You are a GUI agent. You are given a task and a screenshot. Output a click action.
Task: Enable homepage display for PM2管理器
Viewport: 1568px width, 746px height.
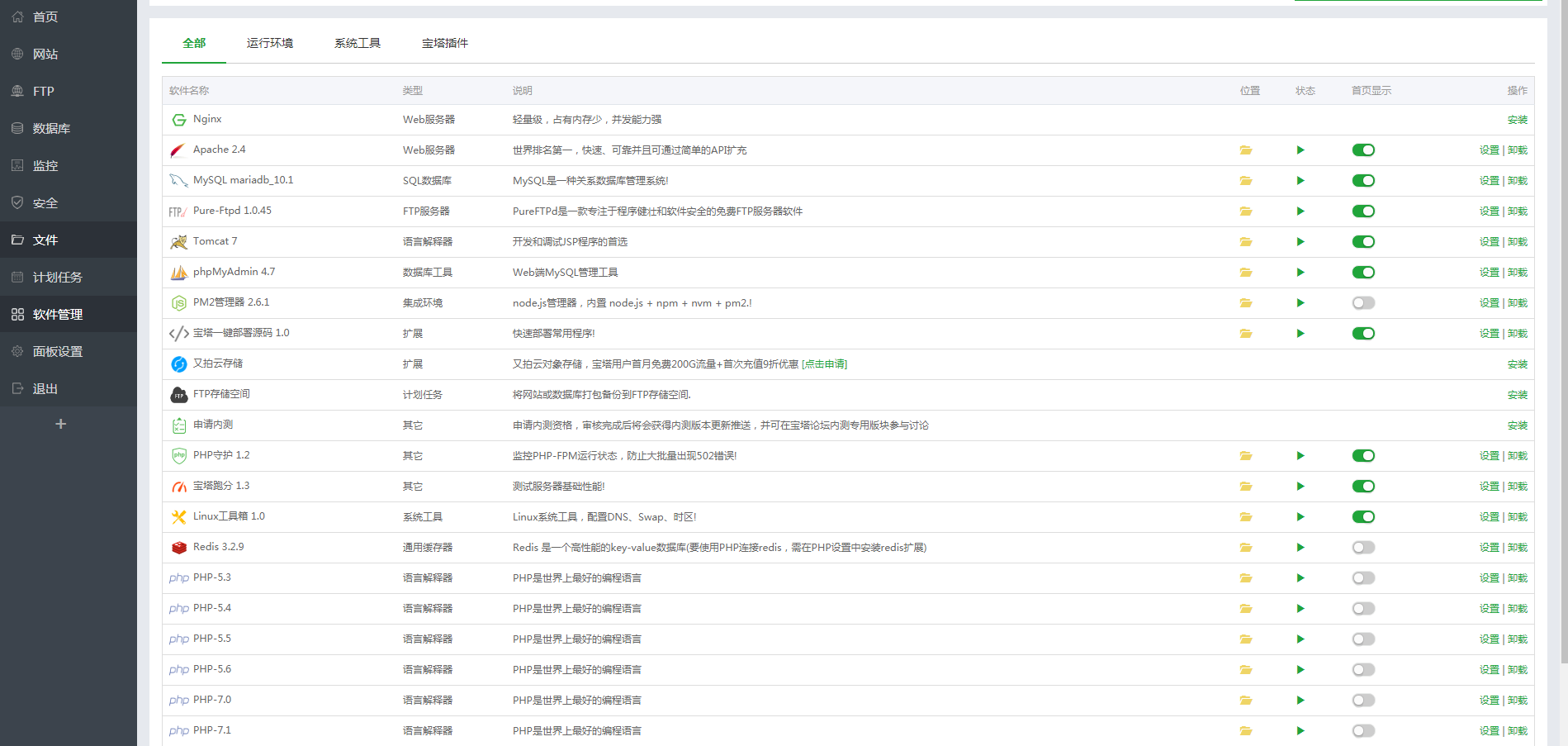[1363, 303]
